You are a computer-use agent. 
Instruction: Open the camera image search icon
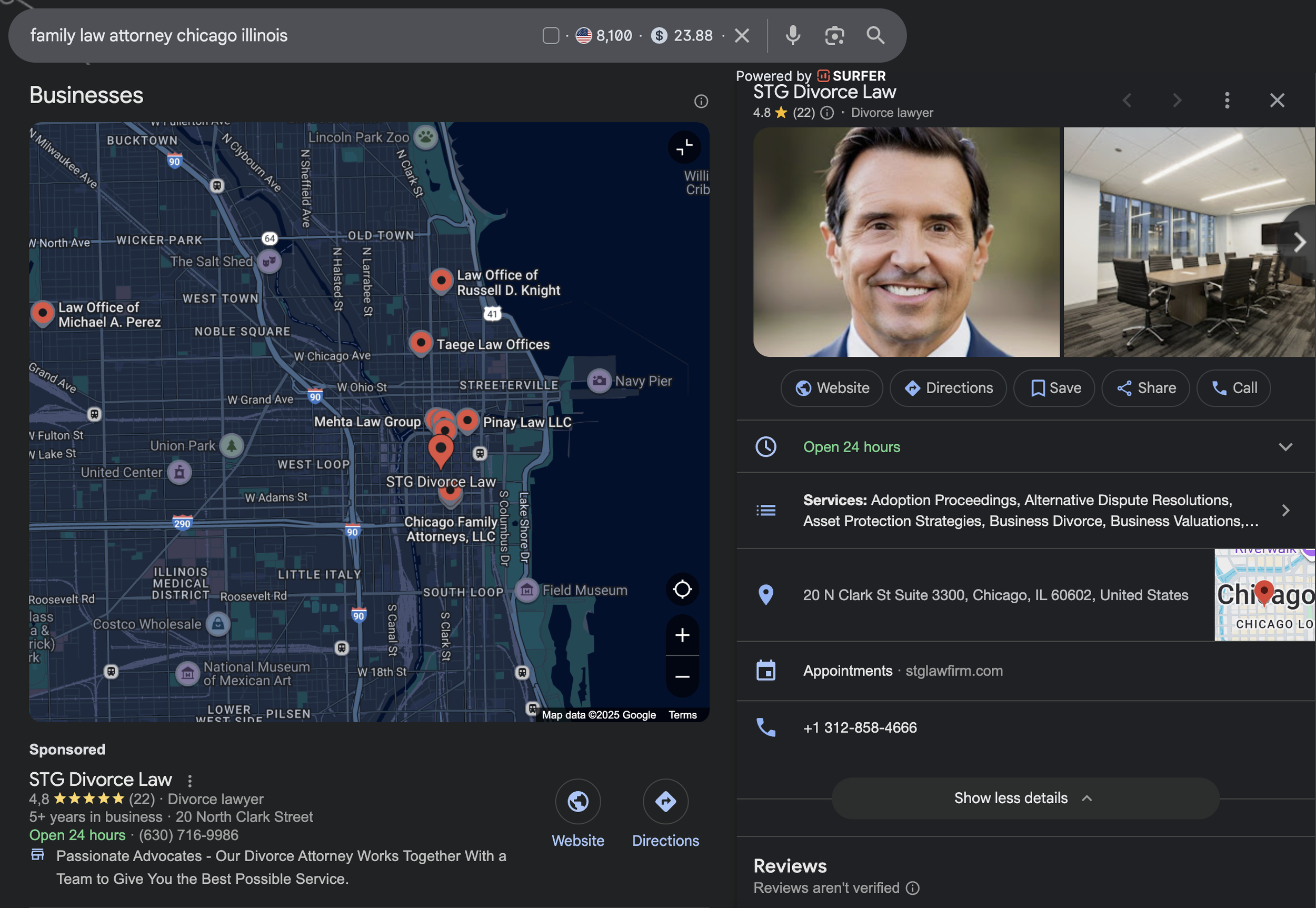point(834,35)
